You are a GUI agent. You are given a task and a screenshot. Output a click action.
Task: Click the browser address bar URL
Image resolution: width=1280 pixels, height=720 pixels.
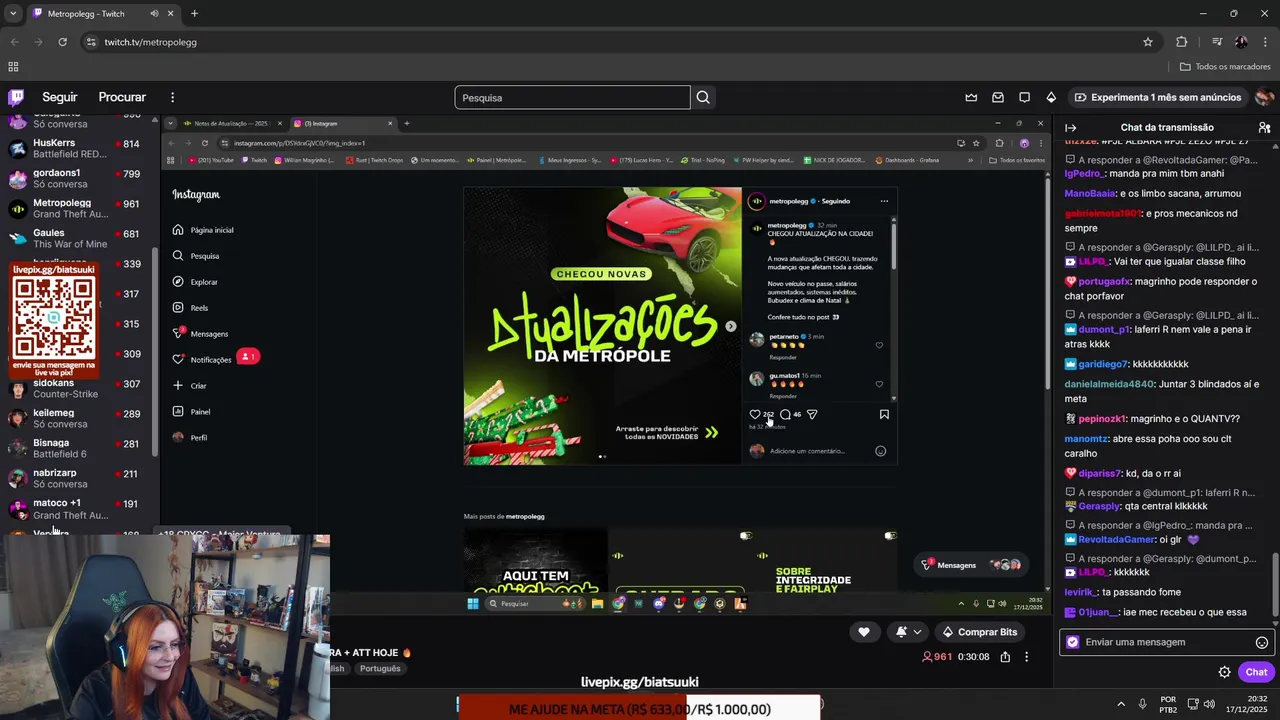coord(150,42)
